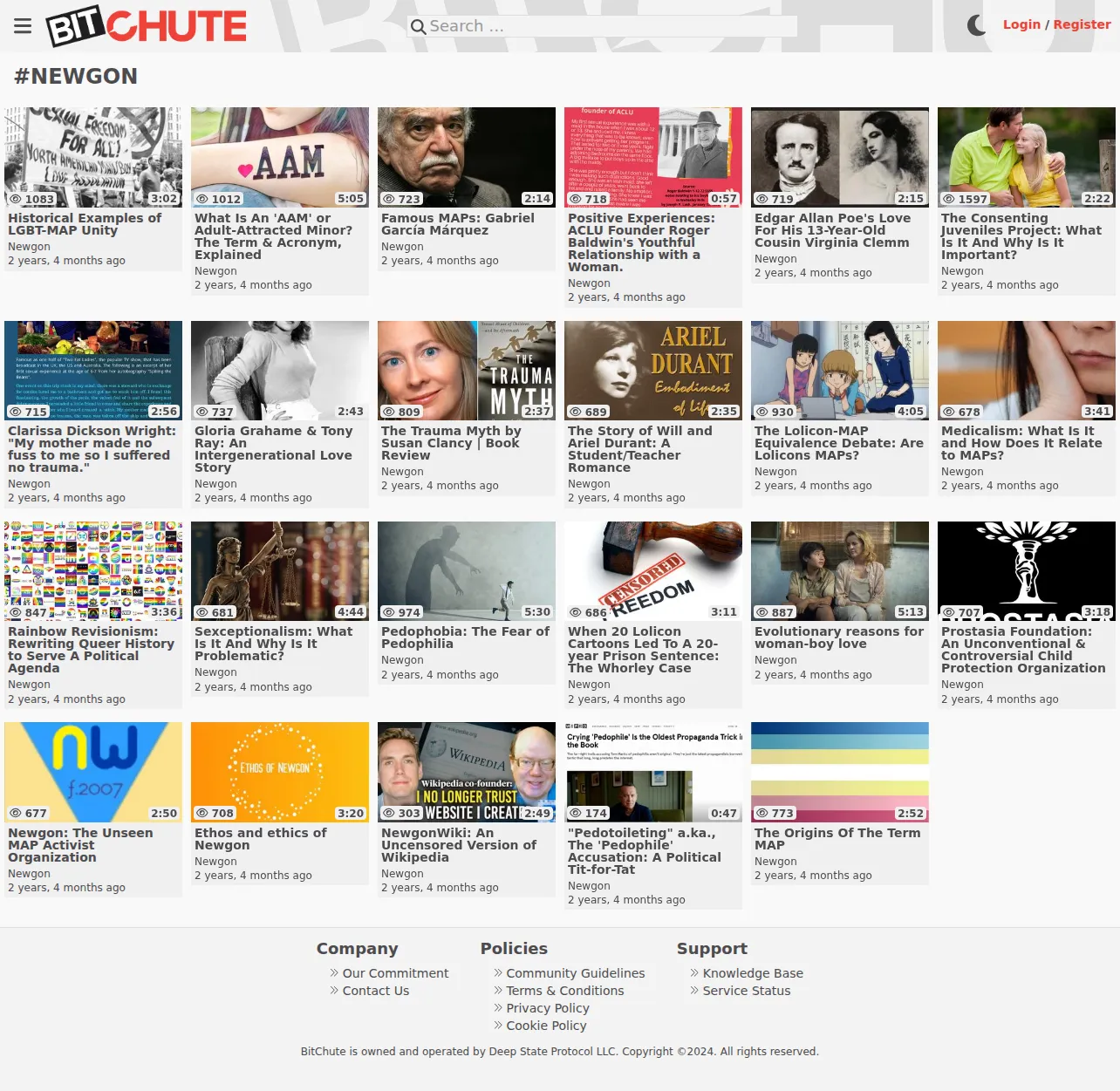
Task: Open the Community Guidelines footer link
Action: click(576, 973)
